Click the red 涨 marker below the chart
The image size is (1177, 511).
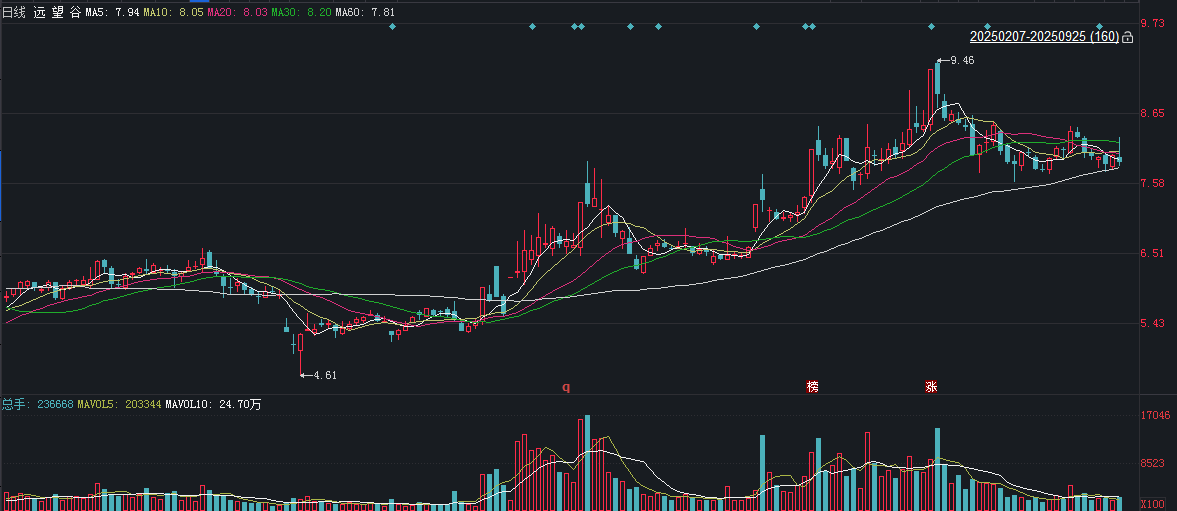(x=931, y=387)
